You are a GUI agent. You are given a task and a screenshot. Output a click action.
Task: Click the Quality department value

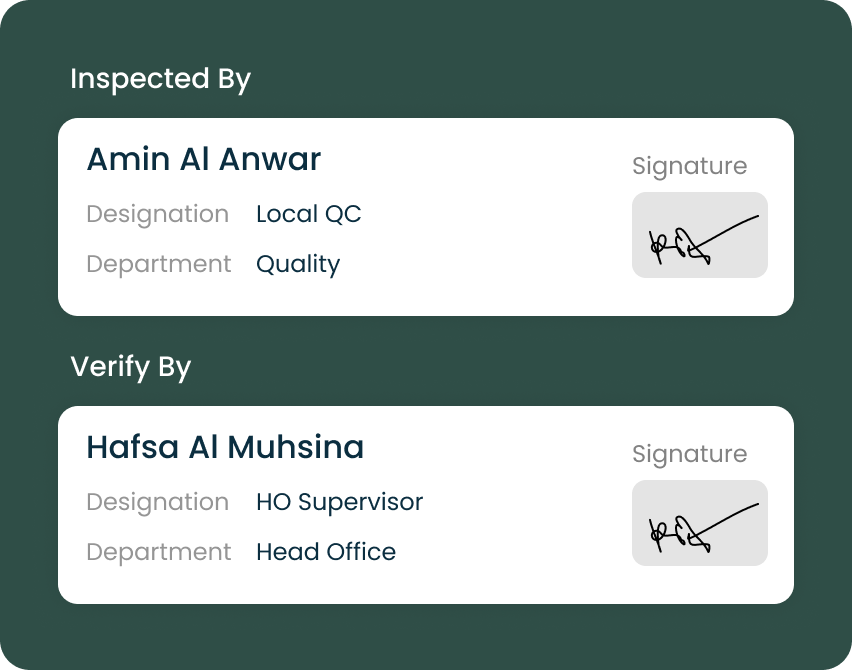[x=298, y=264]
